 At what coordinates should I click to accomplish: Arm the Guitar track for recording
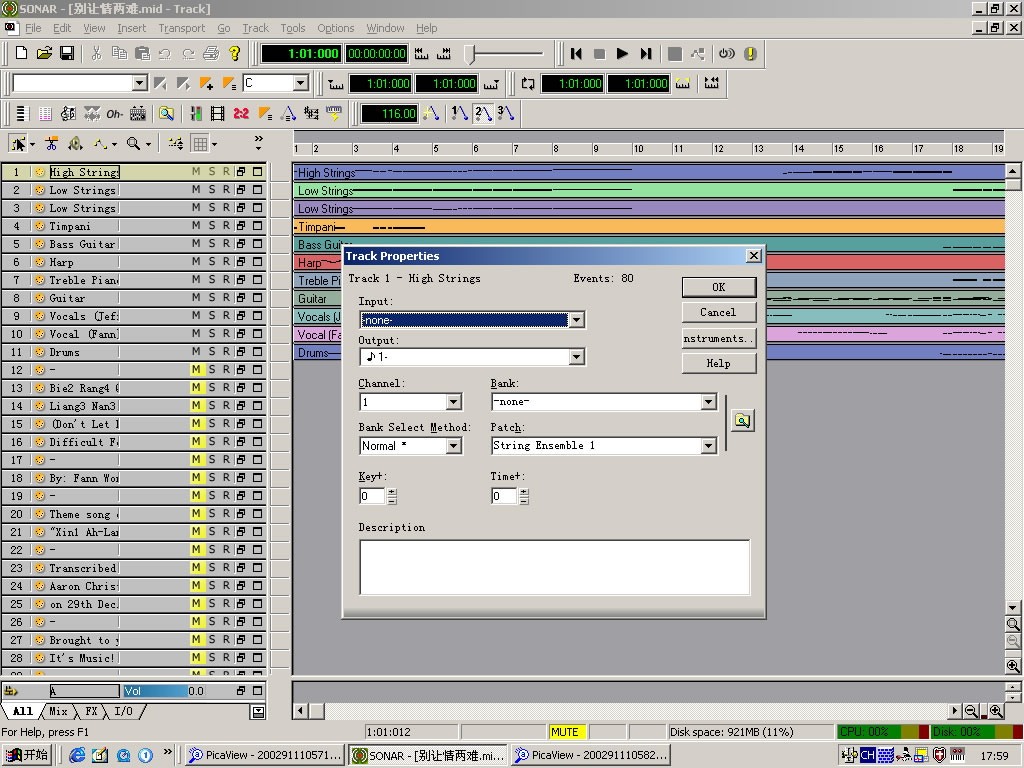pos(226,297)
